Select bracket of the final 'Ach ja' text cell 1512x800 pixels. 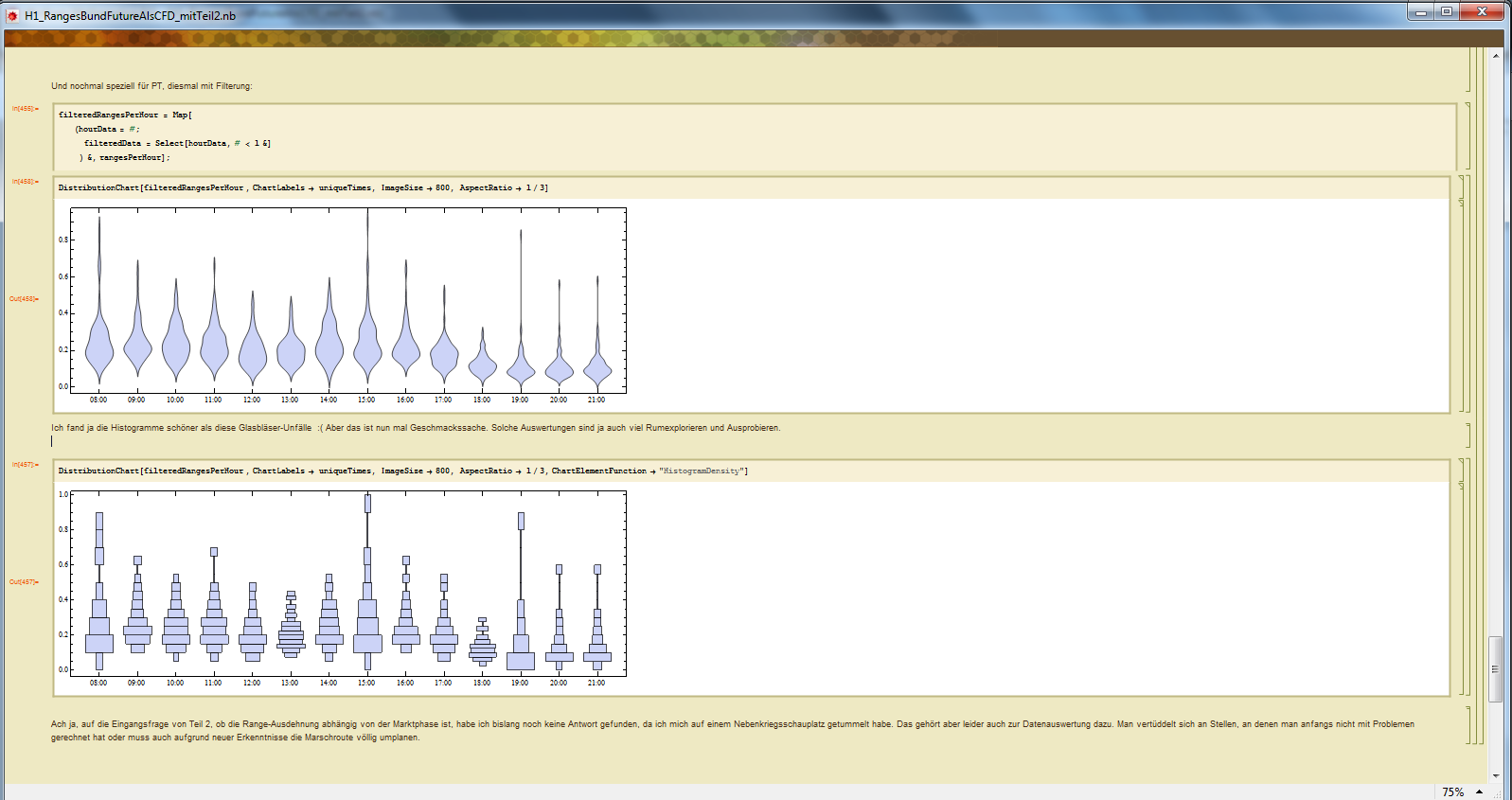click(1468, 725)
